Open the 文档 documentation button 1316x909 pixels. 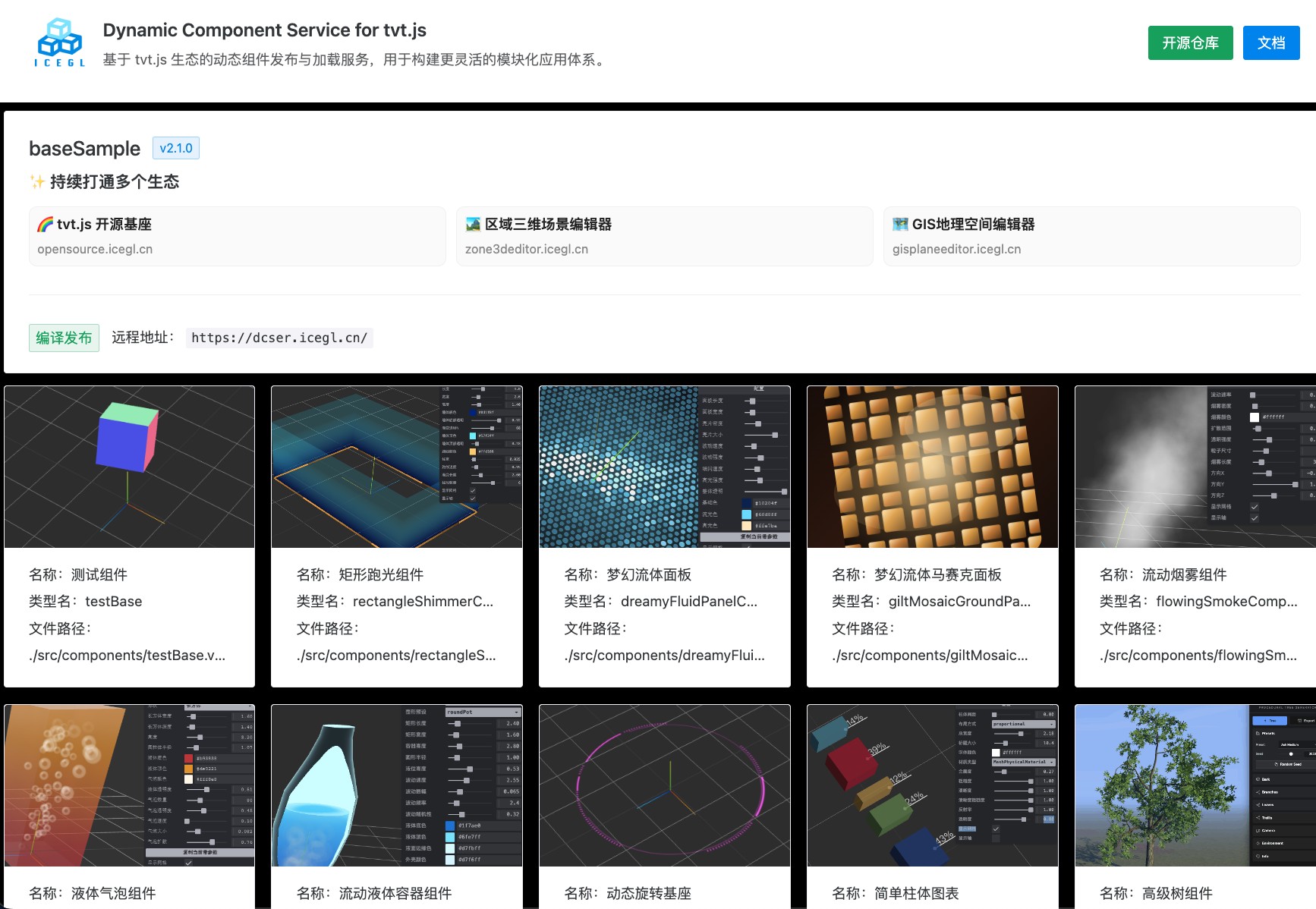1270,42
